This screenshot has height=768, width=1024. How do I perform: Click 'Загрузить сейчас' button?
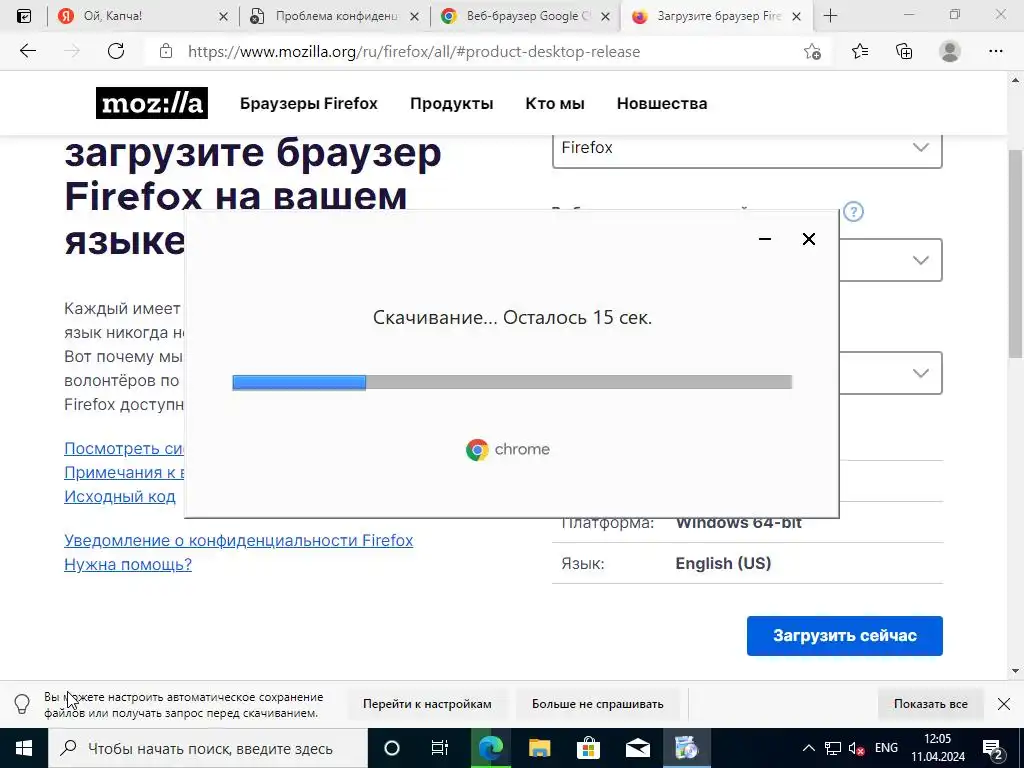[x=844, y=635]
